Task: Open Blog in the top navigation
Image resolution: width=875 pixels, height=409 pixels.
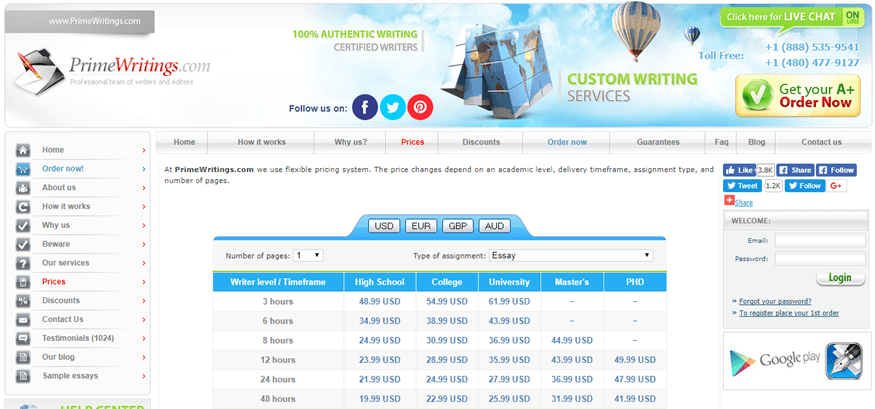Action: [757, 142]
